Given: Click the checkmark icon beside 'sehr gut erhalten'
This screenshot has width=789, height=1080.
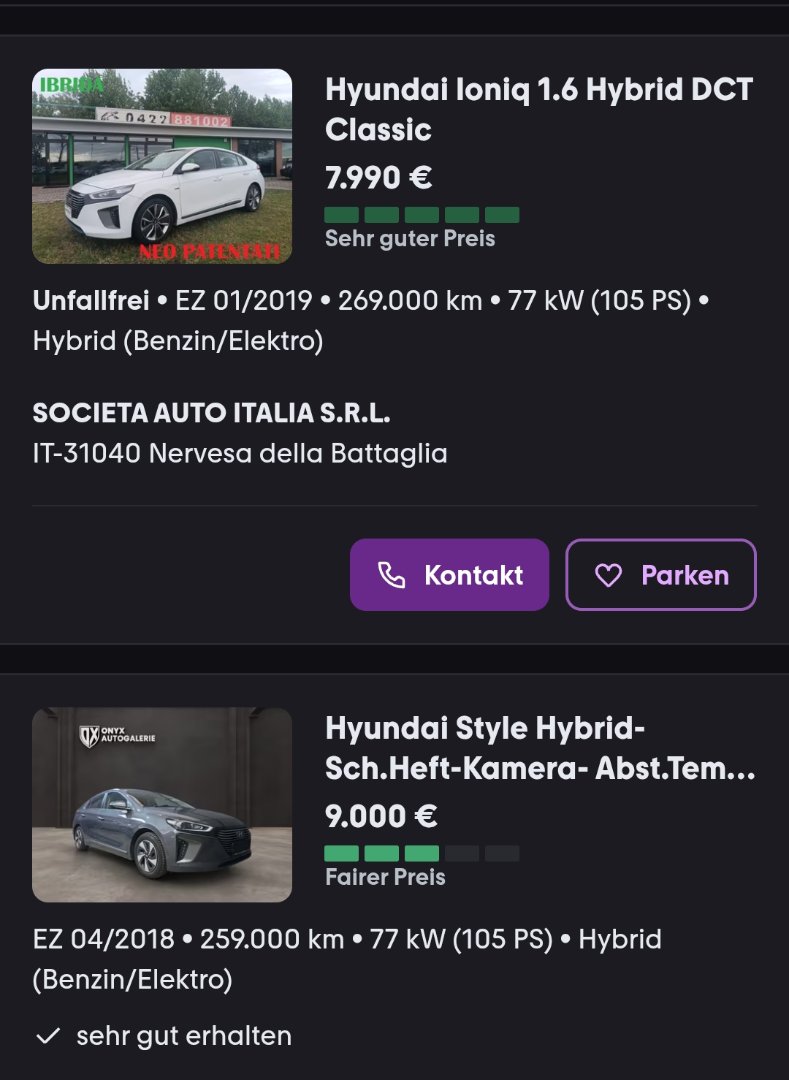Looking at the screenshot, I should pyautogui.click(x=48, y=1036).
